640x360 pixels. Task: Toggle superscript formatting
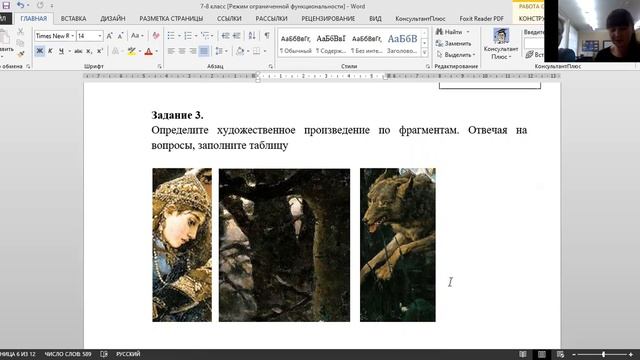coord(100,51)
